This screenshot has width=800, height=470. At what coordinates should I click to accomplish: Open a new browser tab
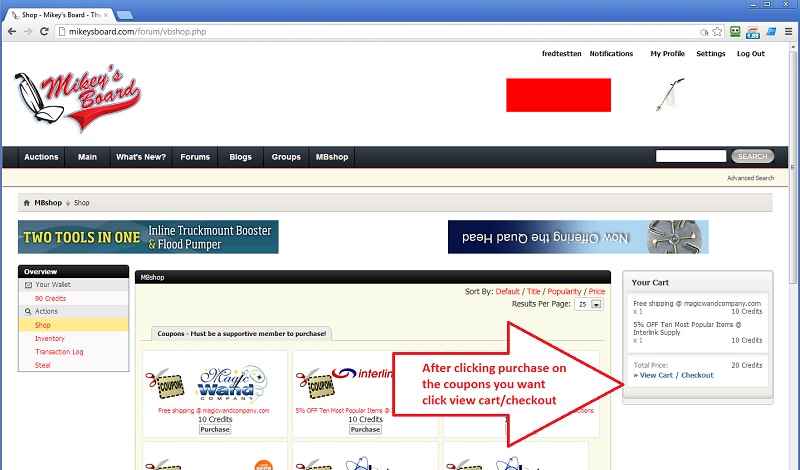[x=124, y=15]
